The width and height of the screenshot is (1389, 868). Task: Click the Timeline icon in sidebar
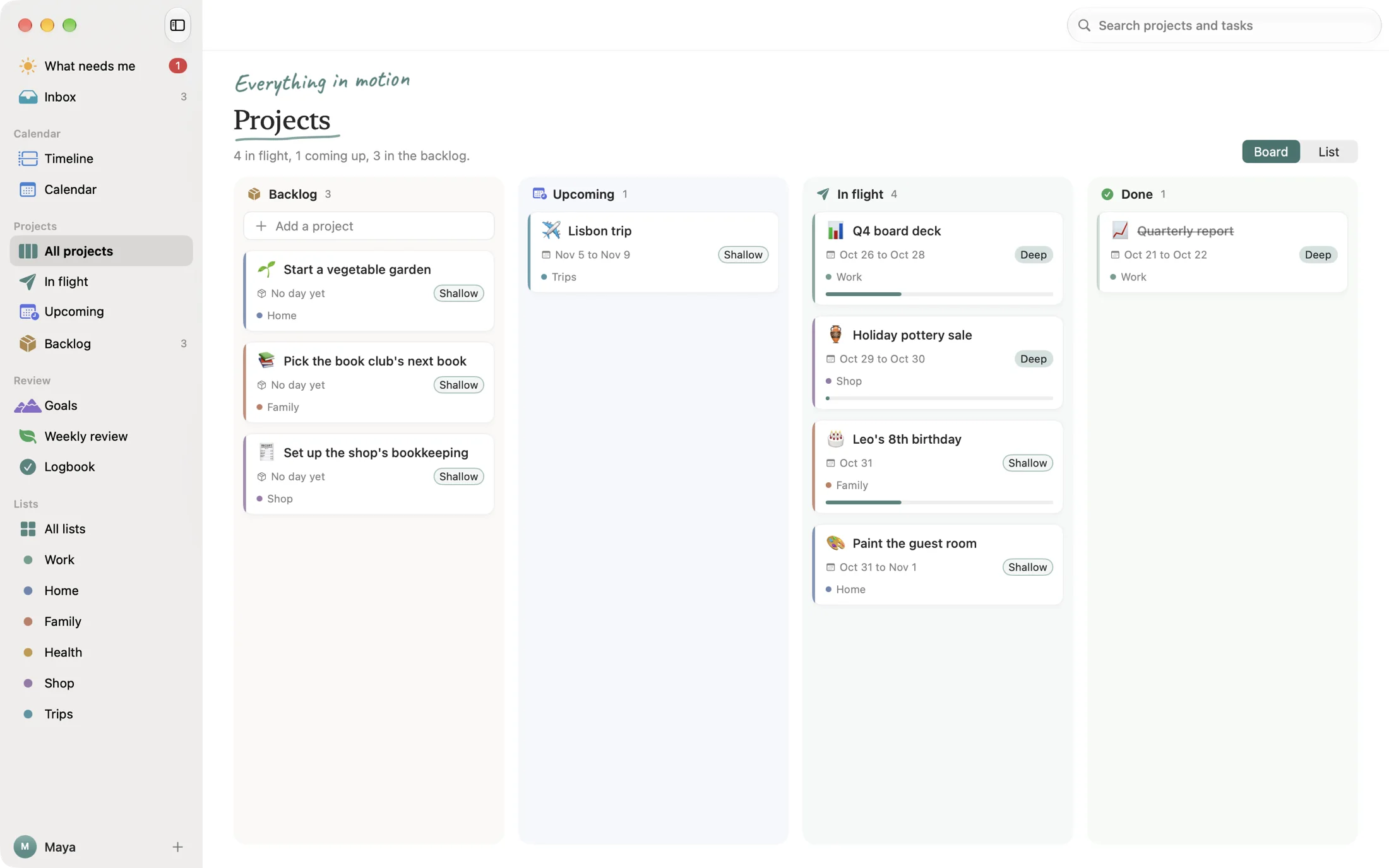coord(28,158)
